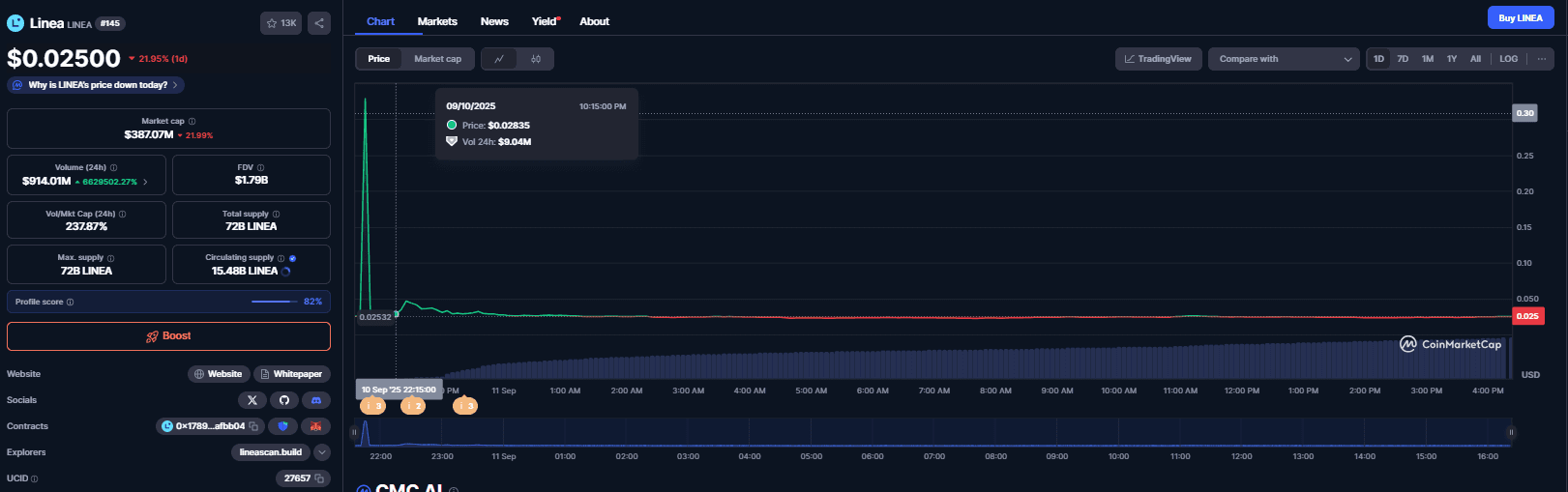Open the Chart tab

point(380,21)
